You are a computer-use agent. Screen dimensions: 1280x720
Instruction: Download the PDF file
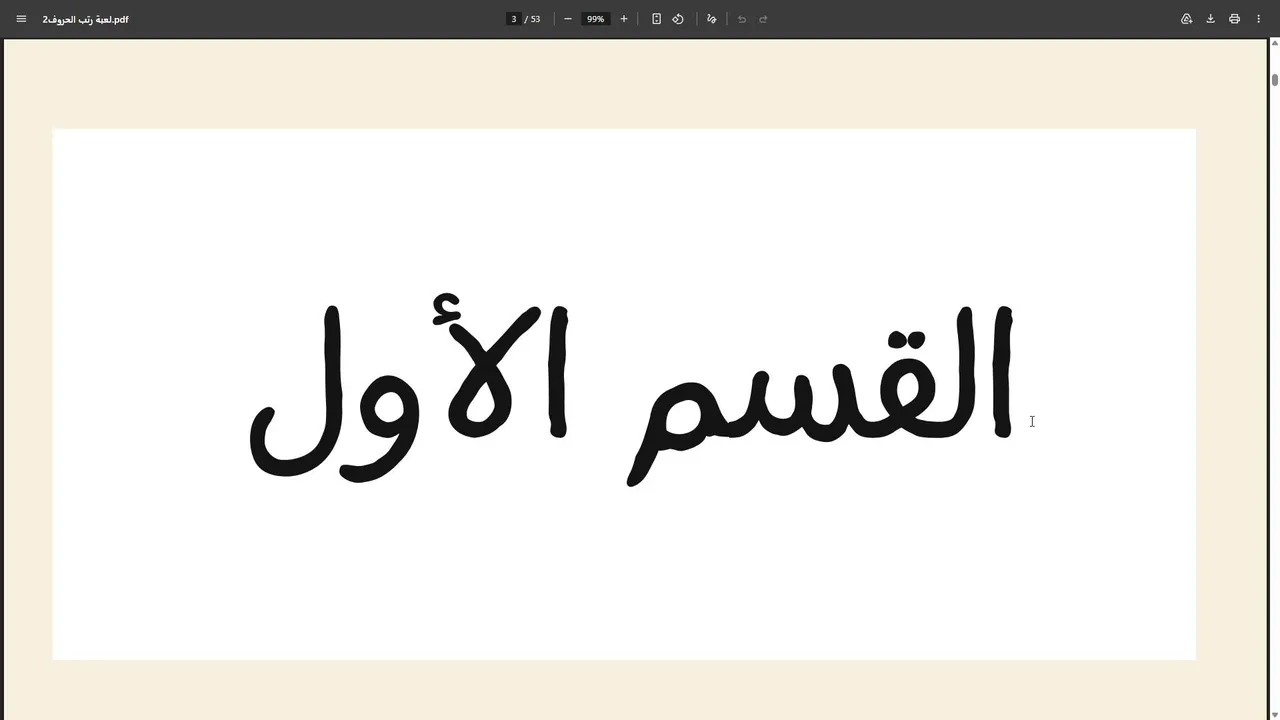pyautogui.click(x=1210, y=19)
